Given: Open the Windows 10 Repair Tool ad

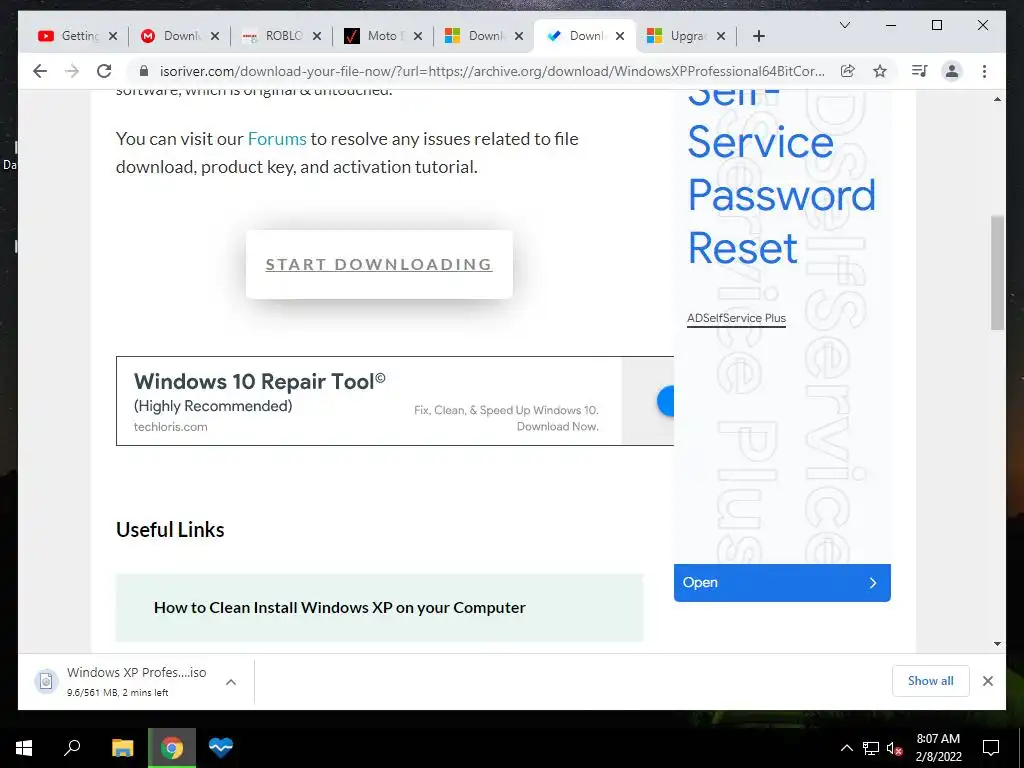Looking at the screenshot, I should coord(394,401).
